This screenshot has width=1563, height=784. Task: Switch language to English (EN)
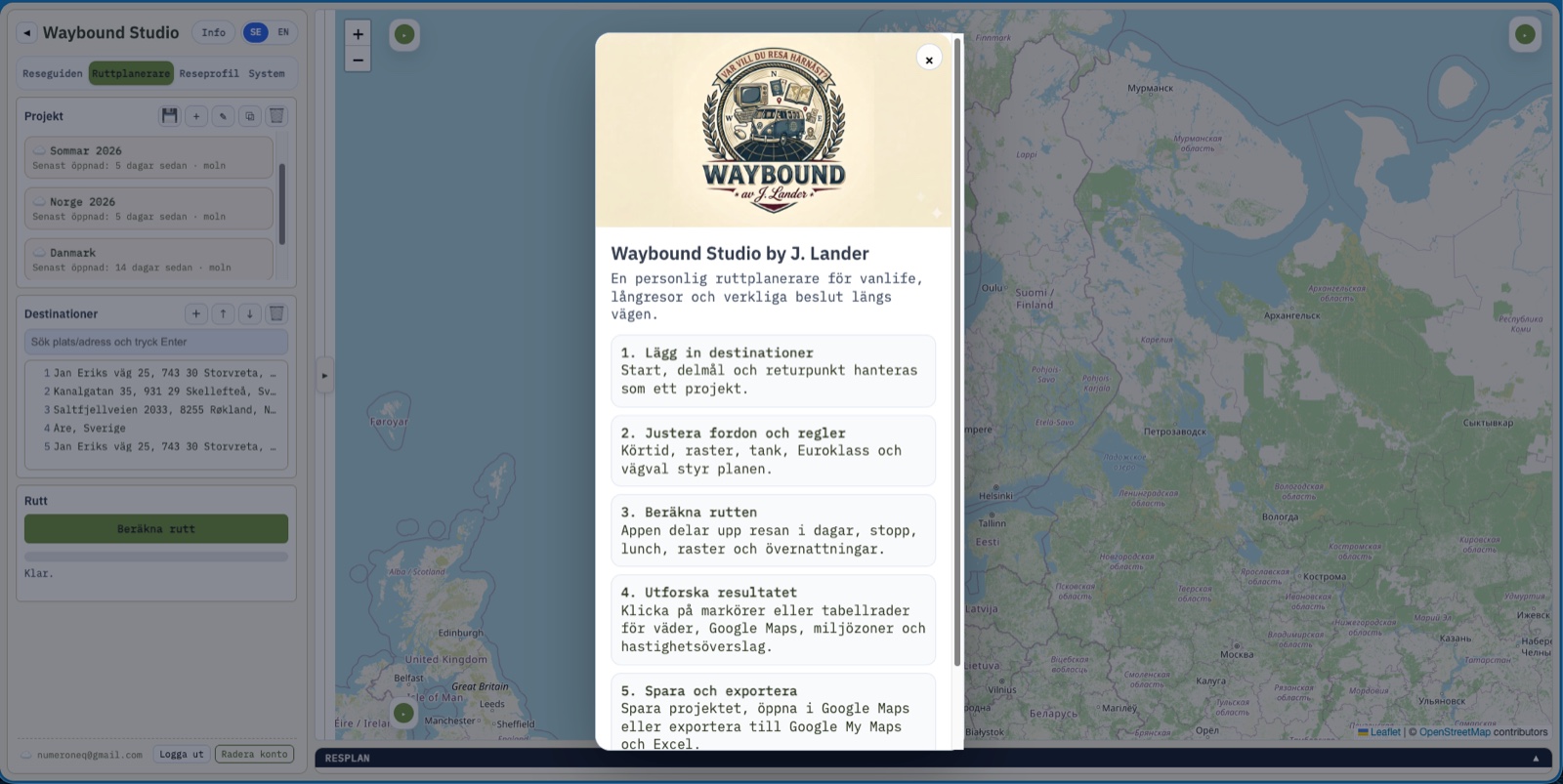[x=283, y=32]
